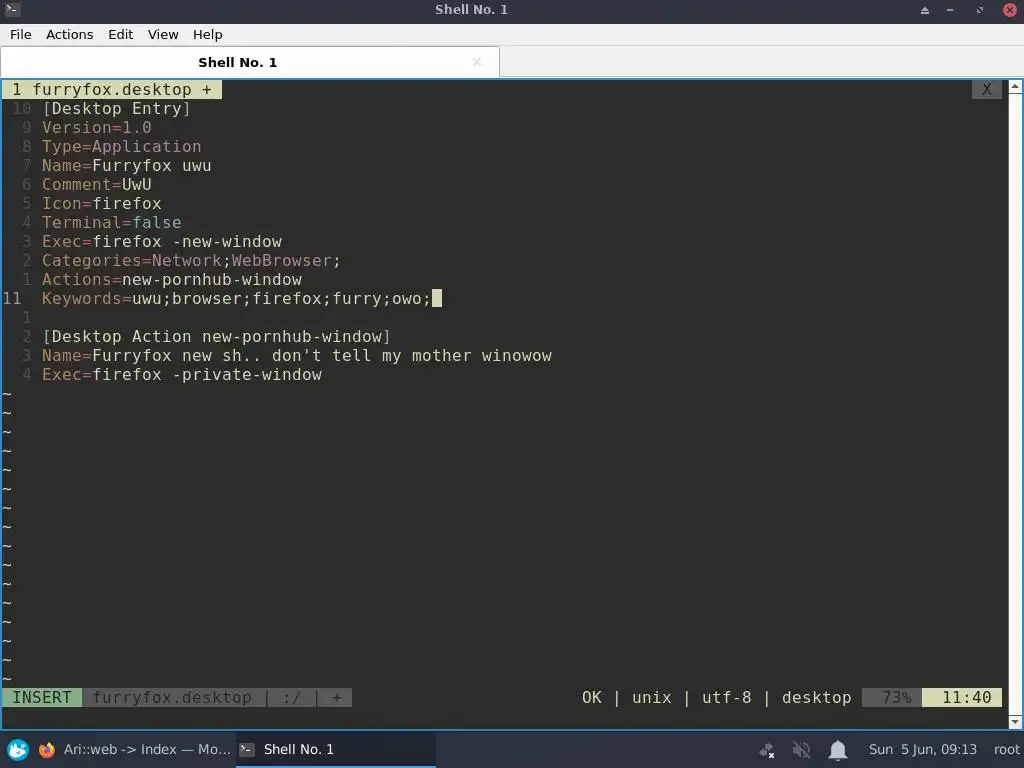Close the window with red X button
The image size is (1024, 768).
1010,10
